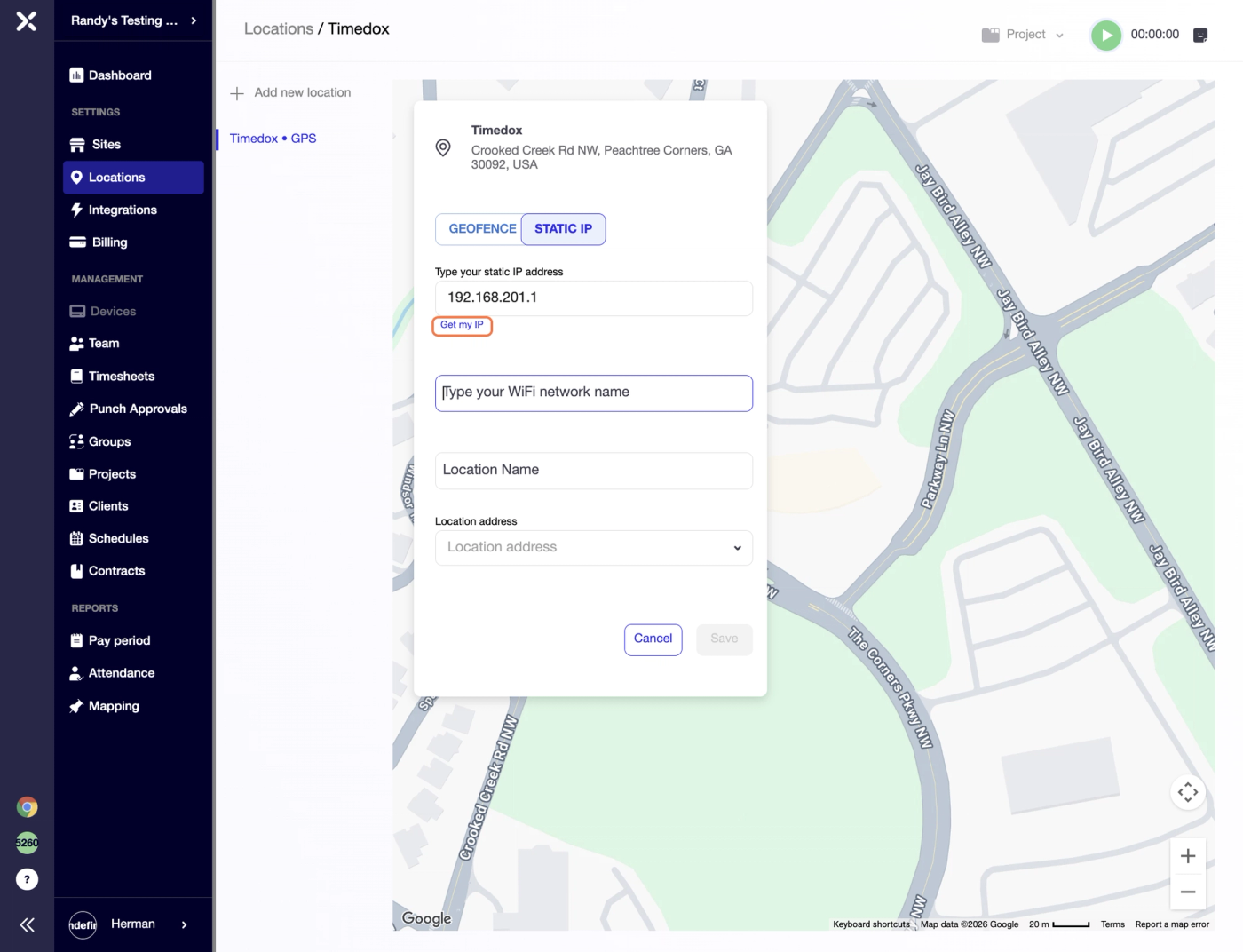Click the Sites storefront icon
This screenshot has height=952, width=1243.
tap(77, 145)
